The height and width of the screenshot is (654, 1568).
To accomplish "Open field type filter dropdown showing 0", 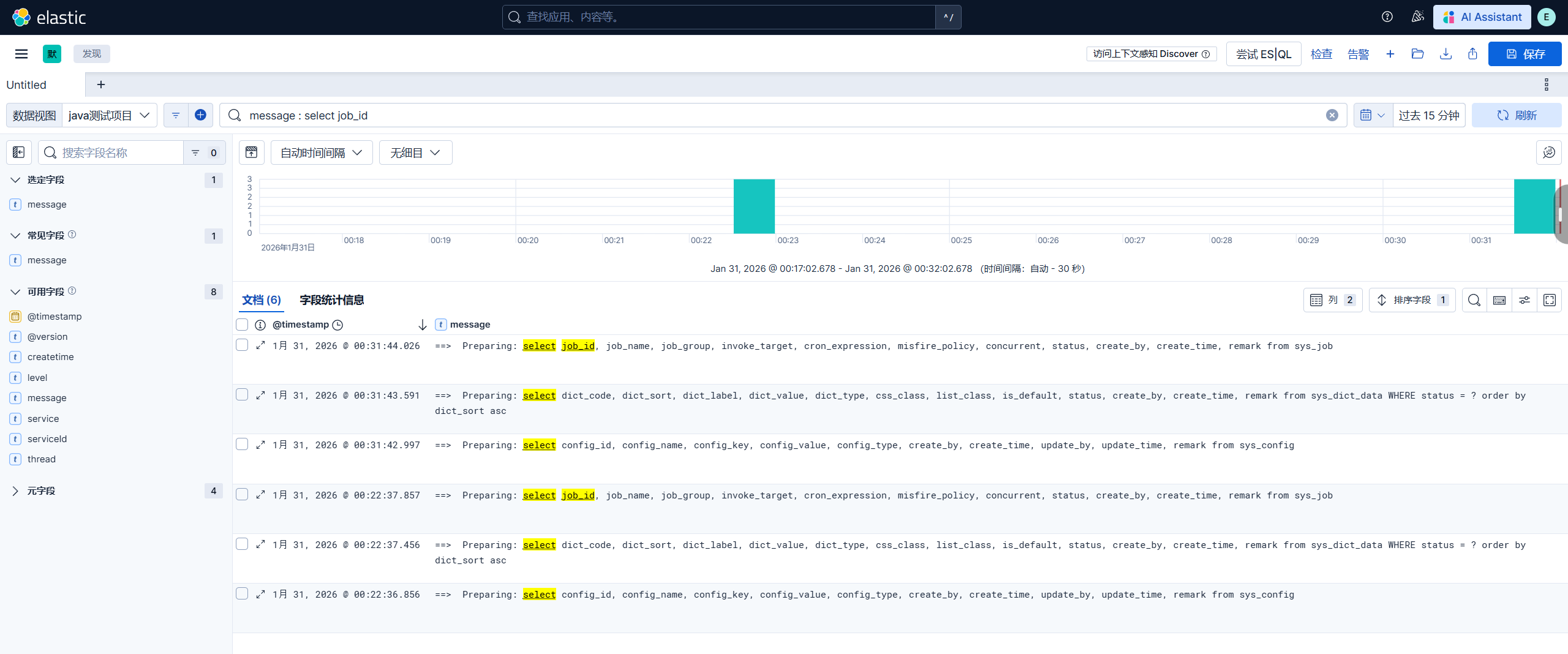I will pyautogui.click(x=205, y=152).
